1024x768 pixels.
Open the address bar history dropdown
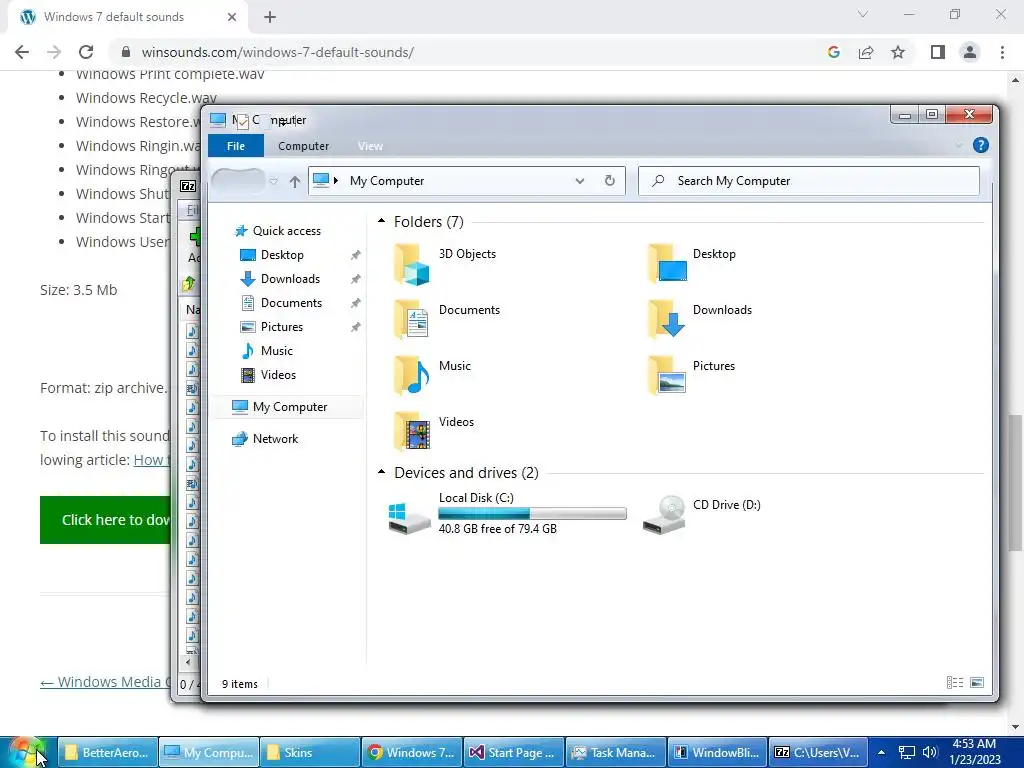coord(579,181)
